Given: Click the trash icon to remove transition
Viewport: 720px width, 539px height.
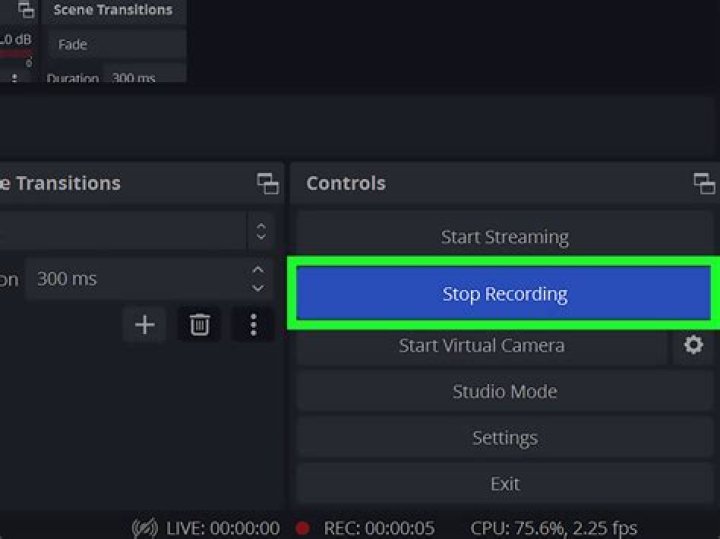Looking at the screenshot, I should pyautogui.click(x=200, y=325).
